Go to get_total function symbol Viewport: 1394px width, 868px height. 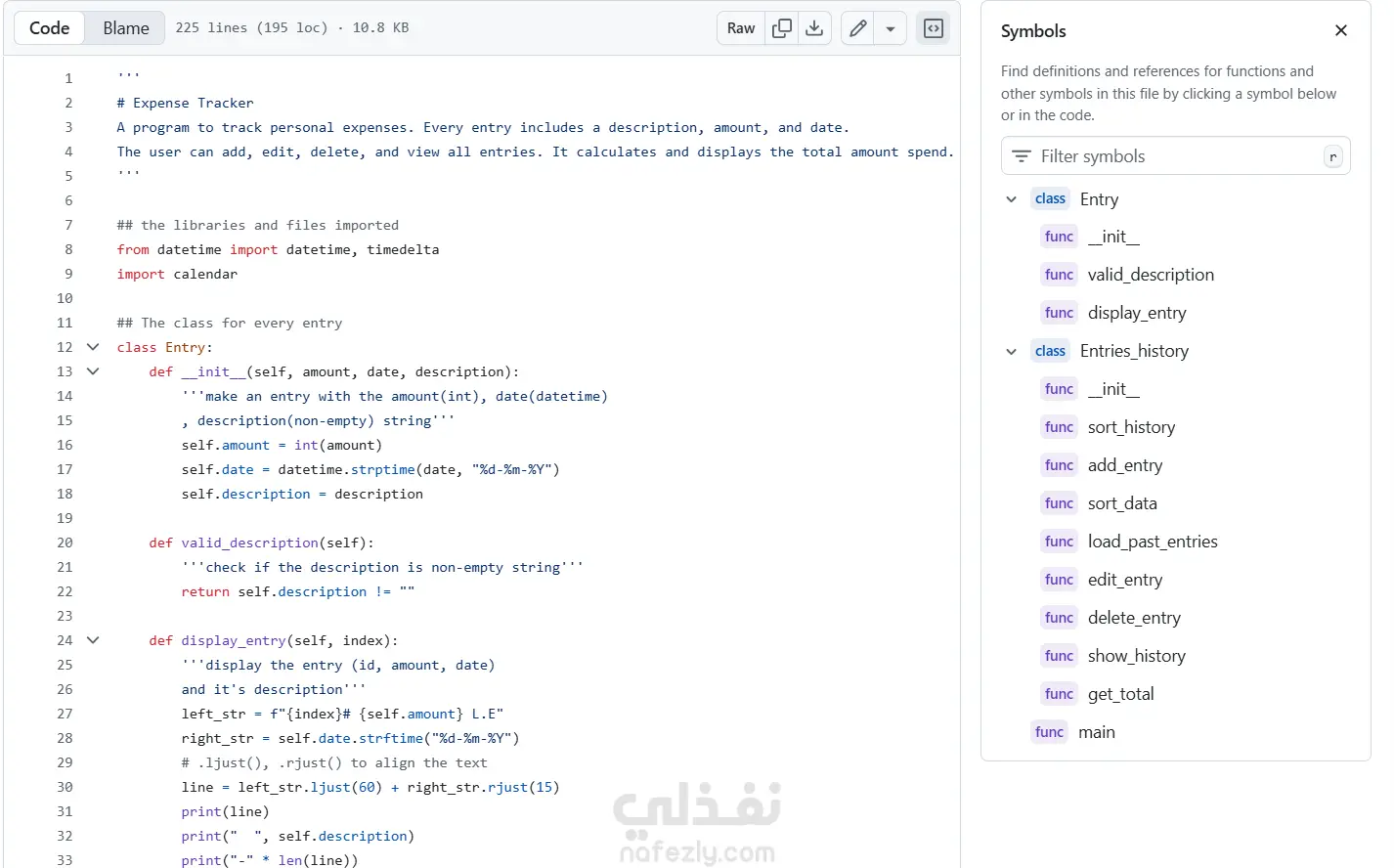coord(1120,694)
